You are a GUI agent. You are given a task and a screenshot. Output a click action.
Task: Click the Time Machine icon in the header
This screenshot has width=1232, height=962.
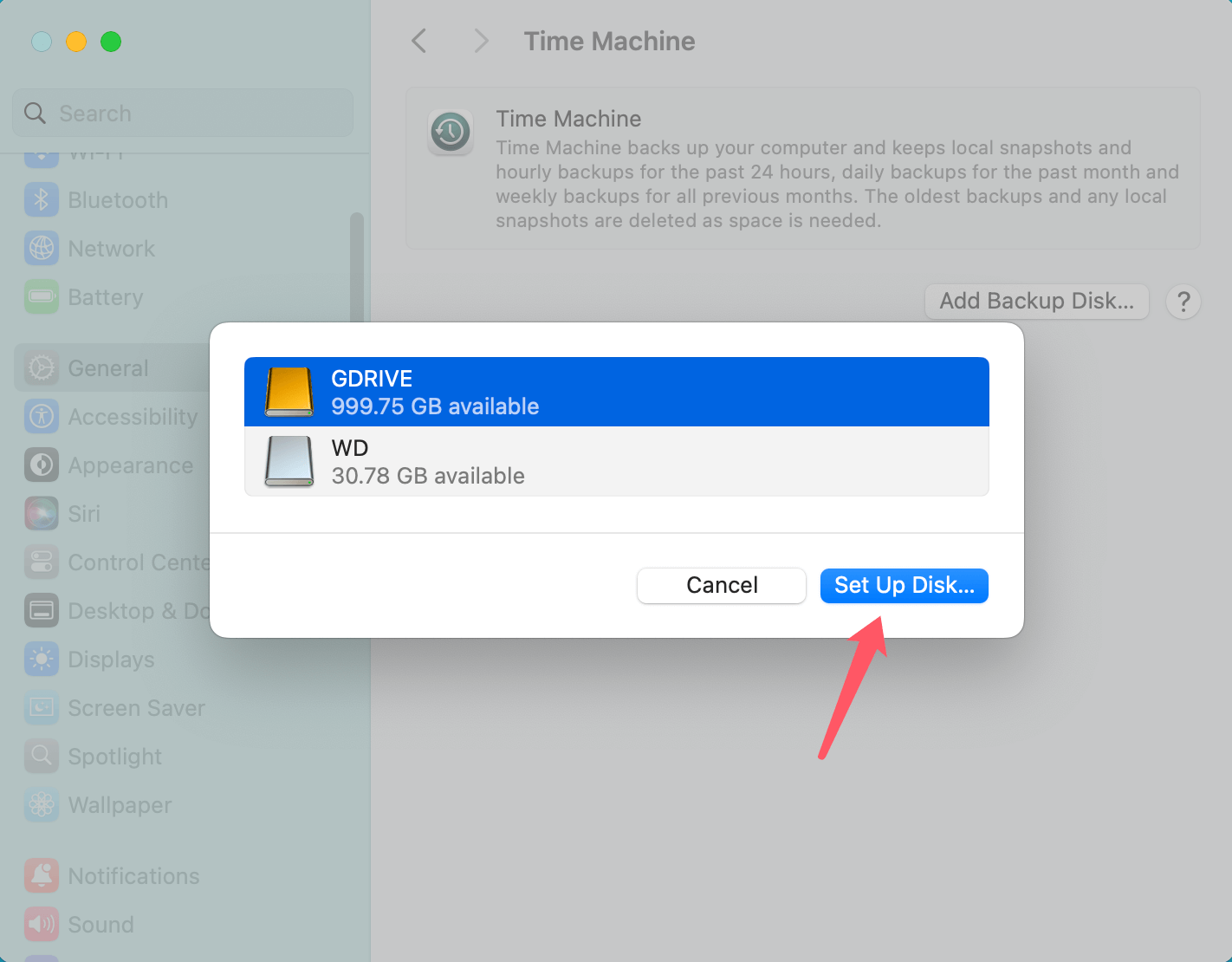tap(451, 132)
